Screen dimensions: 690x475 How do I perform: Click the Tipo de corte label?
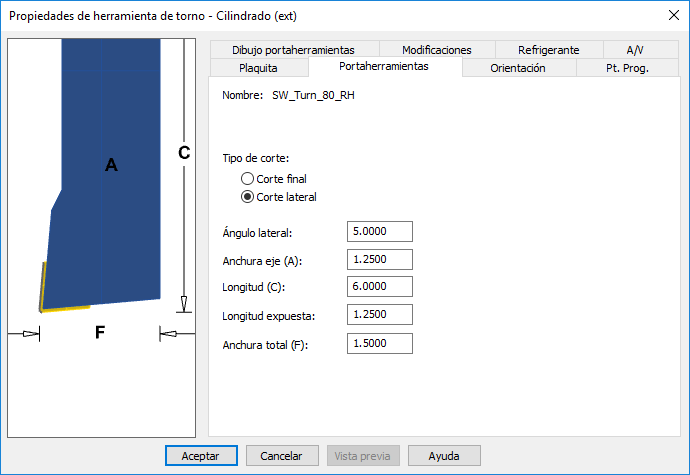[x=256, y=158]
